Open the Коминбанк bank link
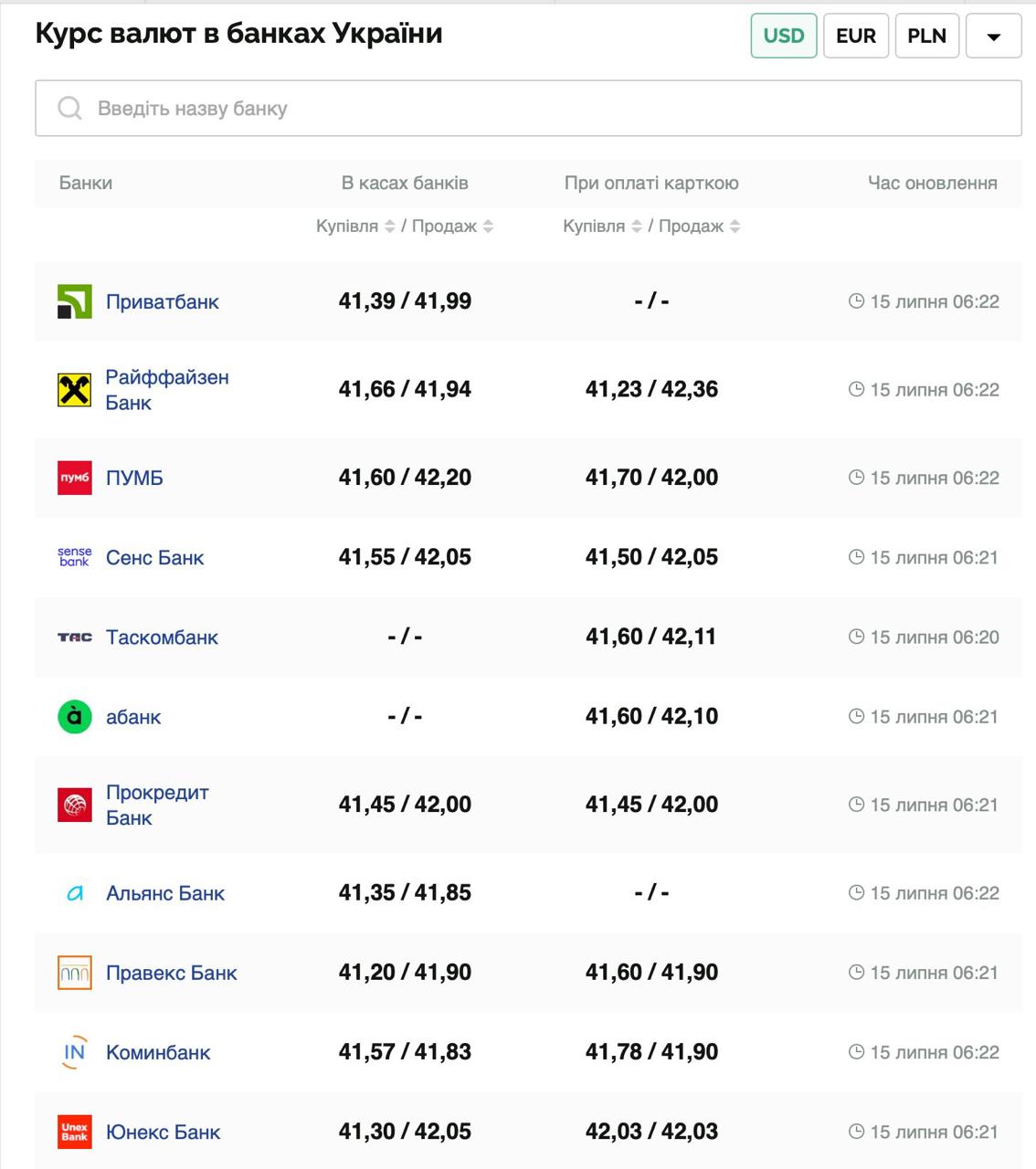 (x=158, y=1052)
